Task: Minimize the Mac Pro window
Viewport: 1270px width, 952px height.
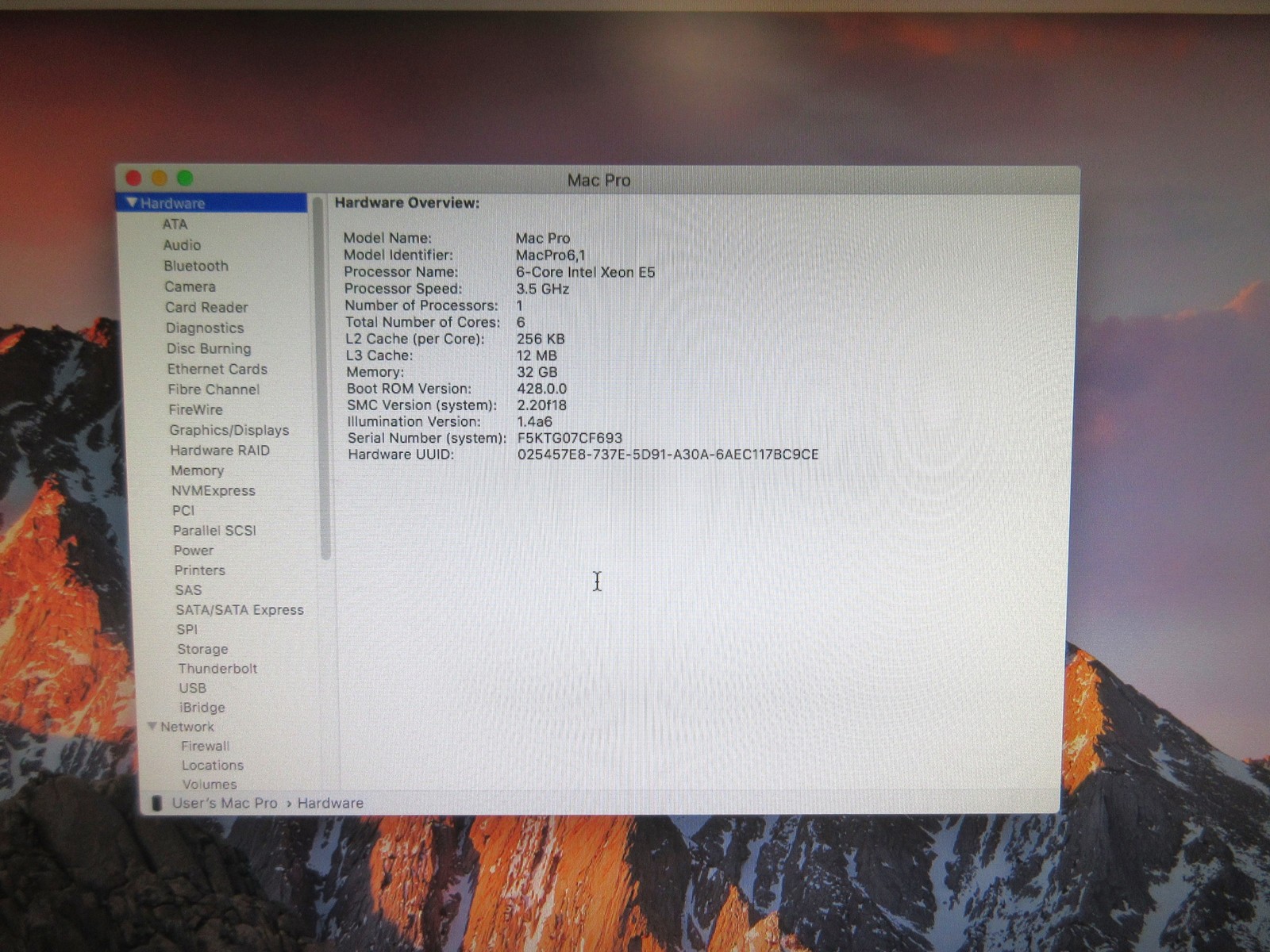Action: coord(160,178)
